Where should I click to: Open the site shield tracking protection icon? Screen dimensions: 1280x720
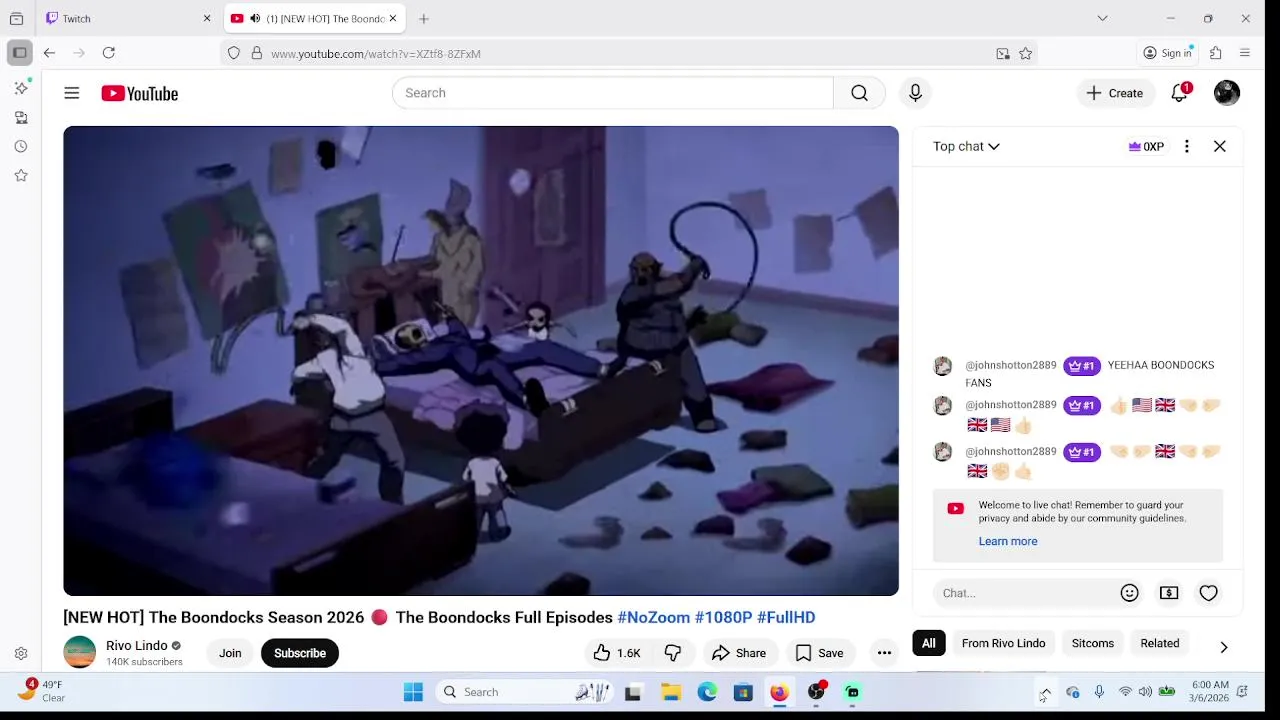234,54
